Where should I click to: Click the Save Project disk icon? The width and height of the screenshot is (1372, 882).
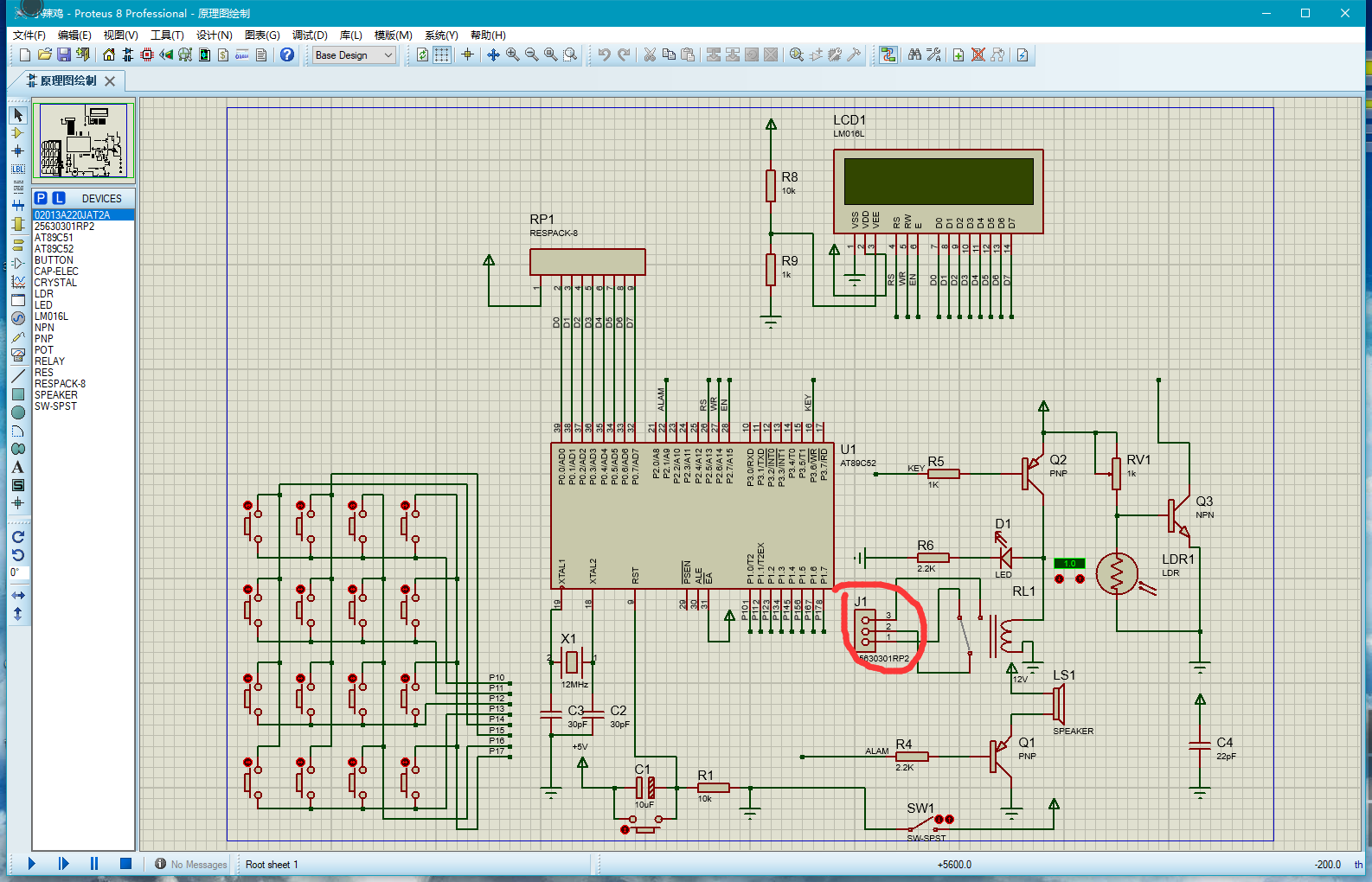coord(63,54)
